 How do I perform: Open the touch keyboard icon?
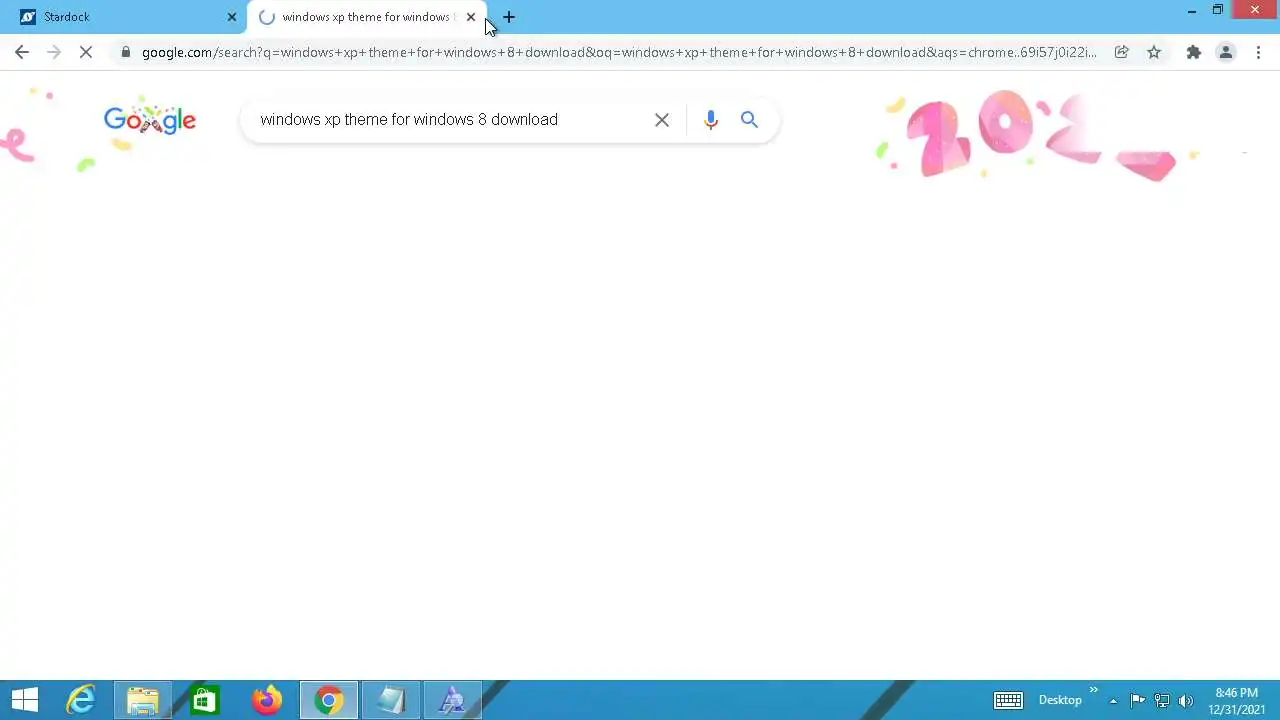[1008, 700]
